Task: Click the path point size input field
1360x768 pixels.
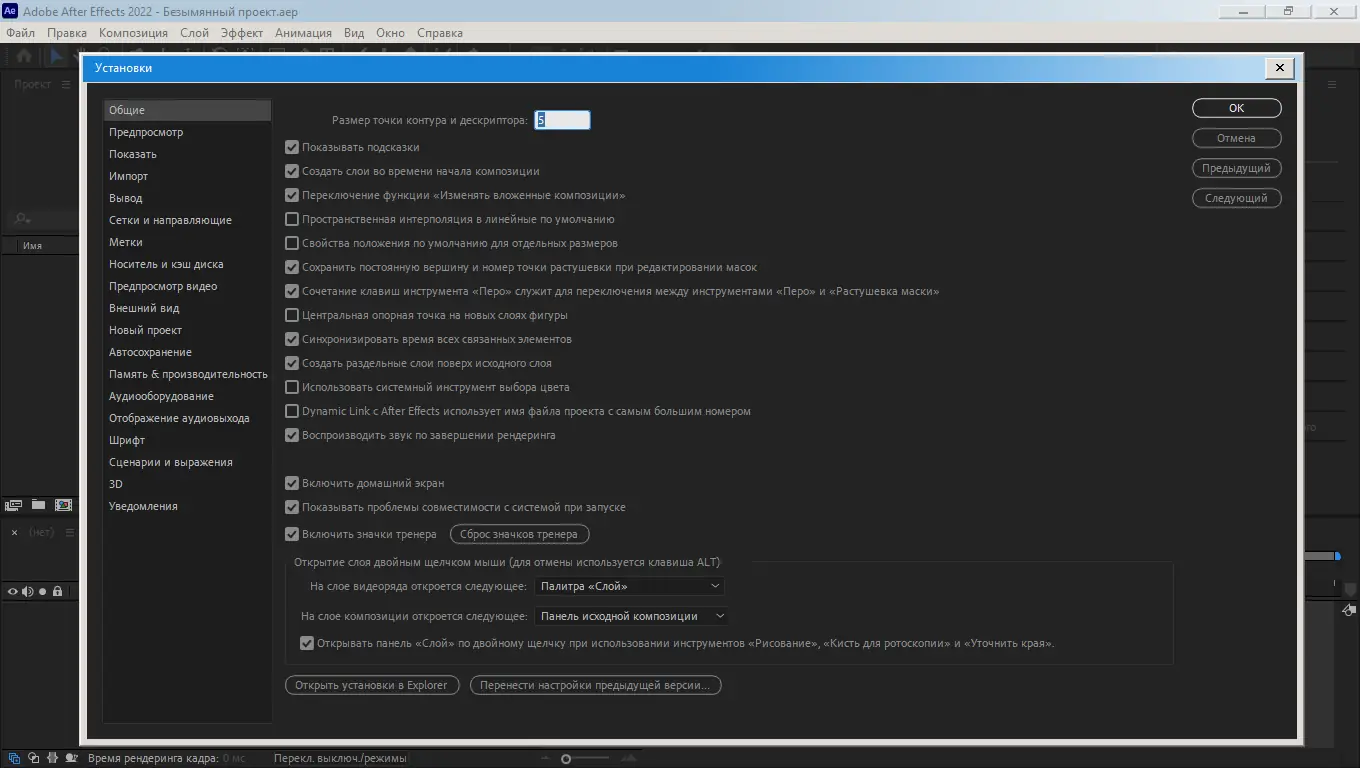Action: (x=563, y=120)
